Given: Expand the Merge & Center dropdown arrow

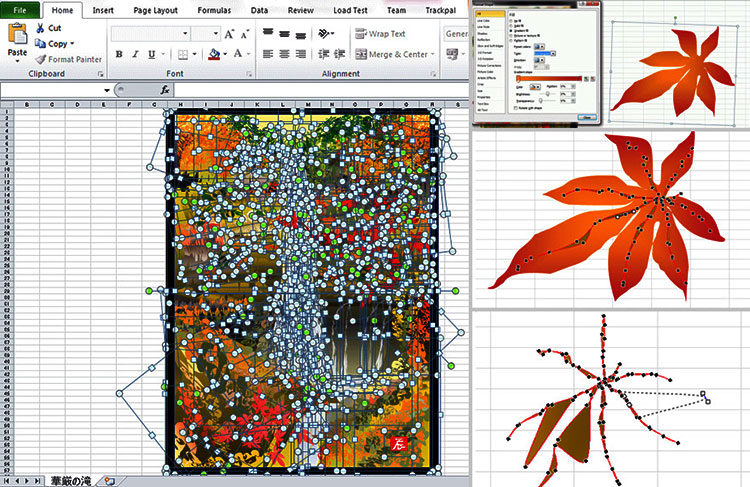Looking at the screenshot, I should [x=436, y=54].
